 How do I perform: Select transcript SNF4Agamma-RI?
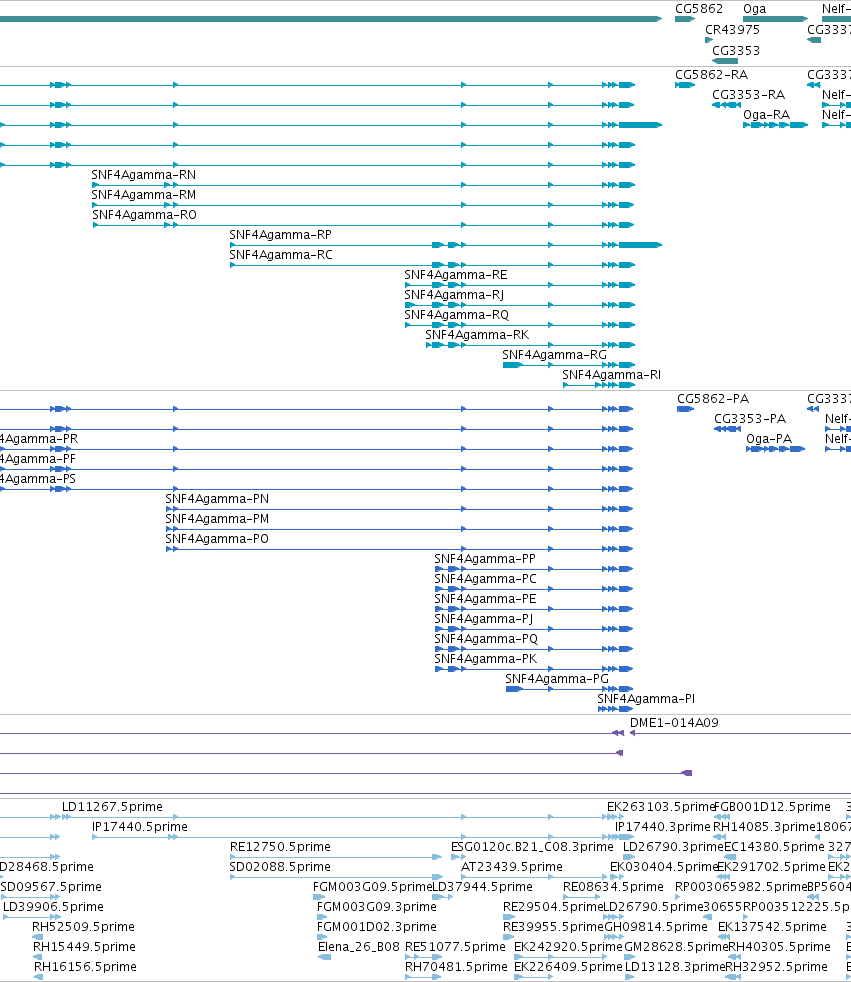pos(611,375)
